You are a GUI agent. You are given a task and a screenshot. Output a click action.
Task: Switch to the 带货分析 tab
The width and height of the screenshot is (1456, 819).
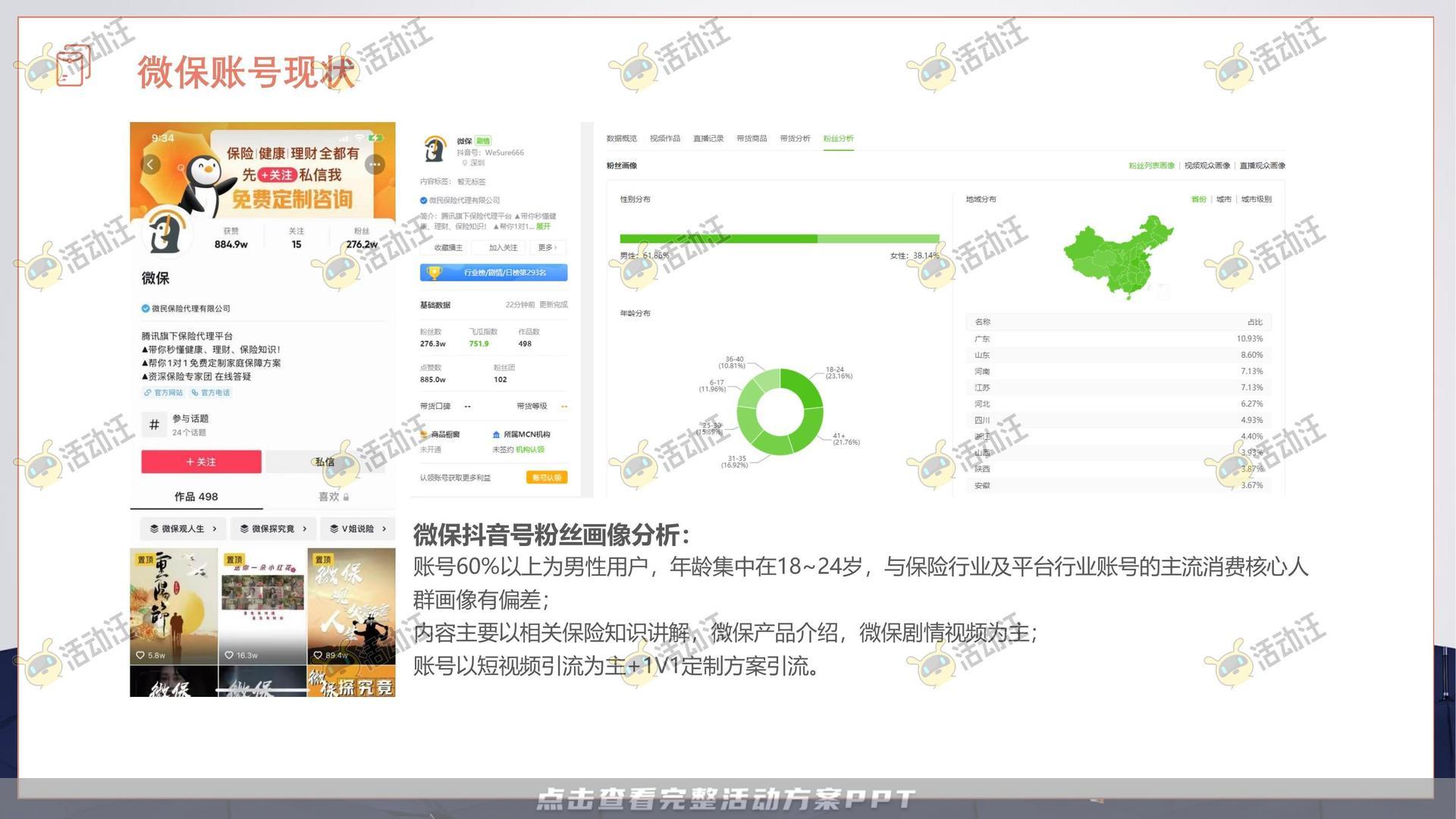(x=794, y=139)
